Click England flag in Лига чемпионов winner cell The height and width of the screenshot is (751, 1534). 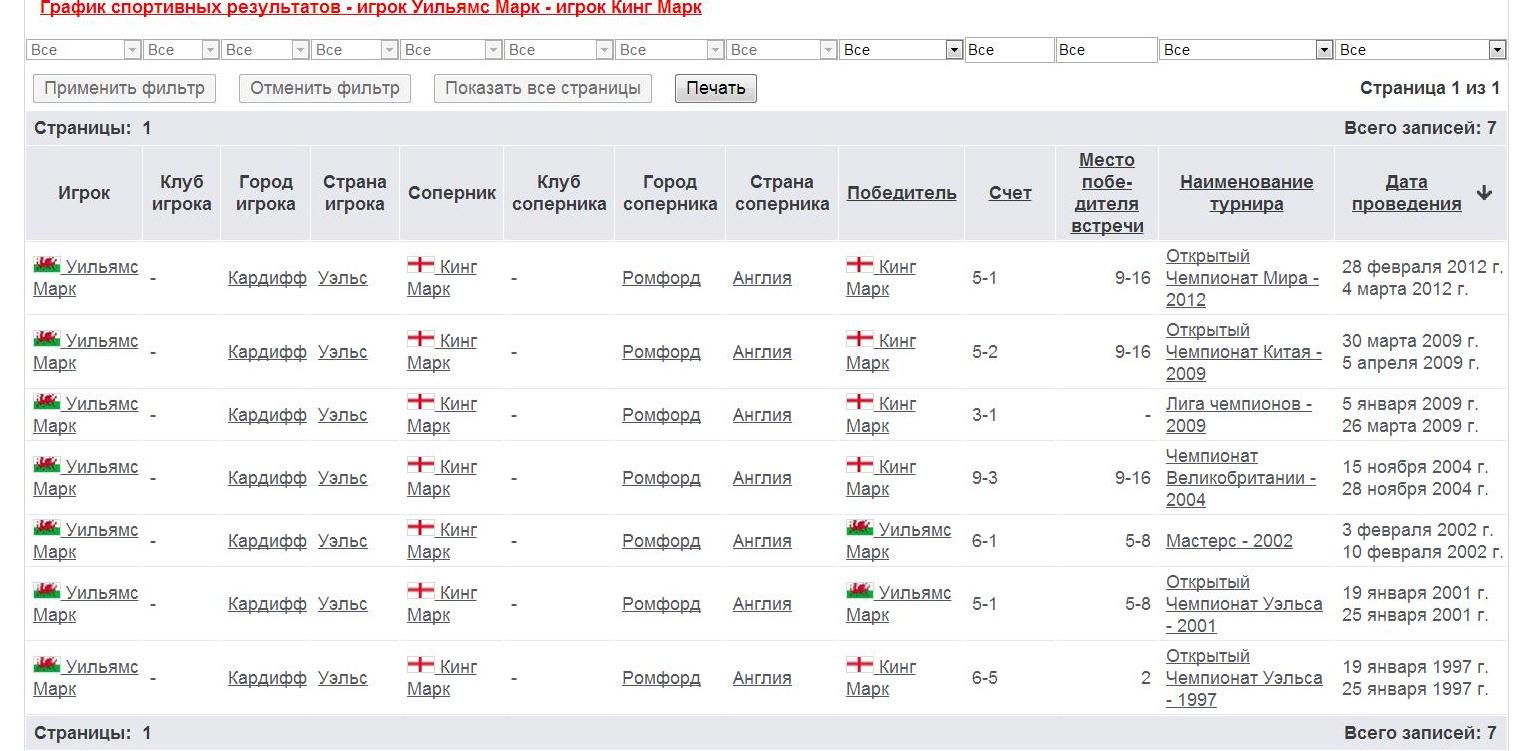coord(860,402)
